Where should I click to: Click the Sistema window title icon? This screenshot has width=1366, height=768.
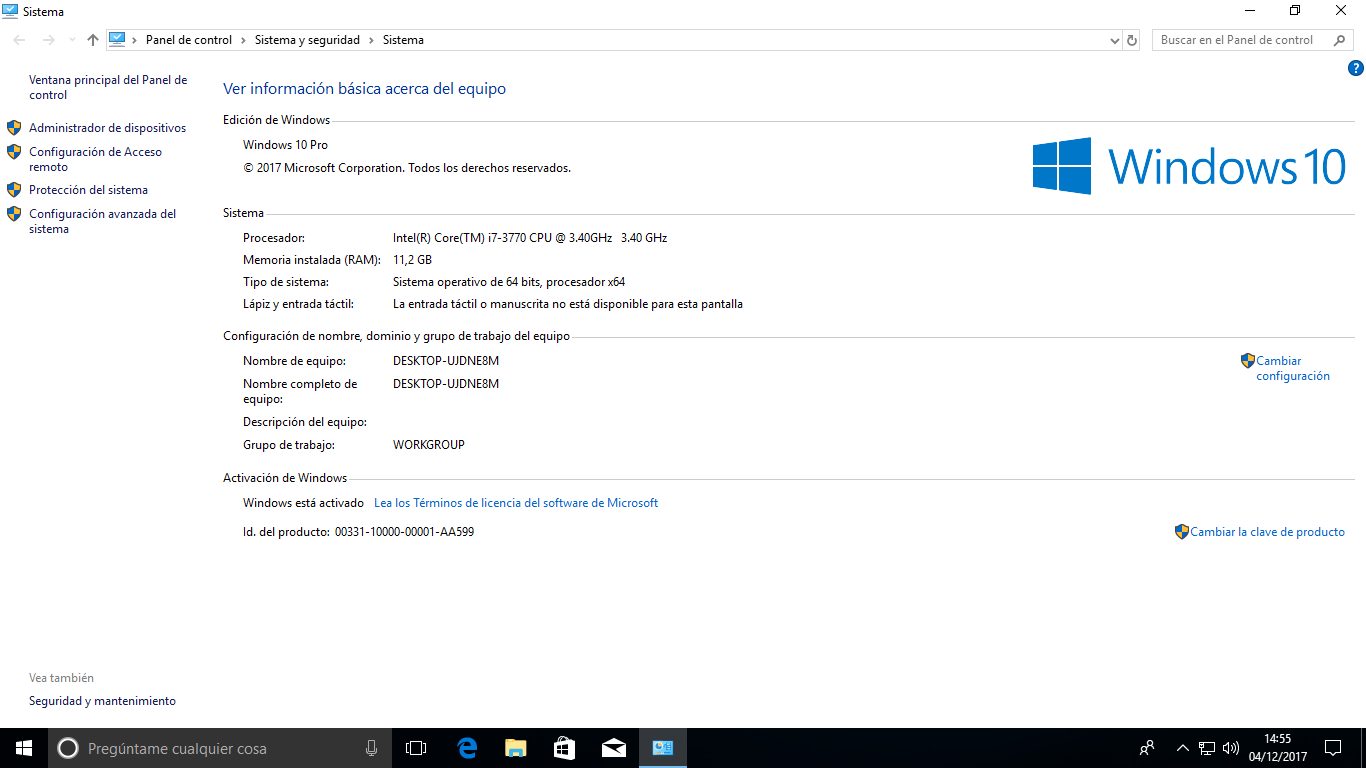10,11
